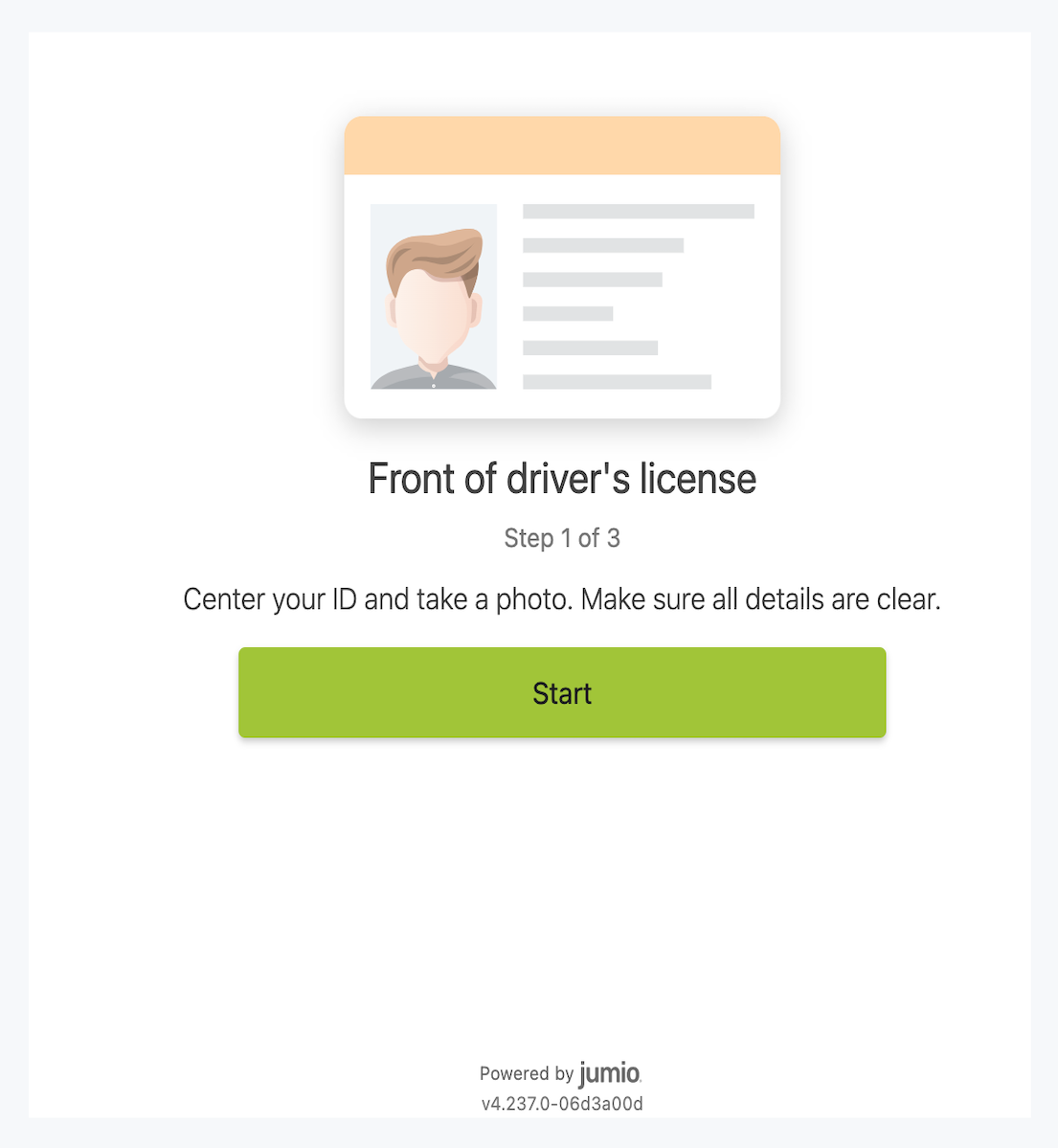Click the green Start button
Viewport: 1058px width, 1148px height.
coord(562,692)
